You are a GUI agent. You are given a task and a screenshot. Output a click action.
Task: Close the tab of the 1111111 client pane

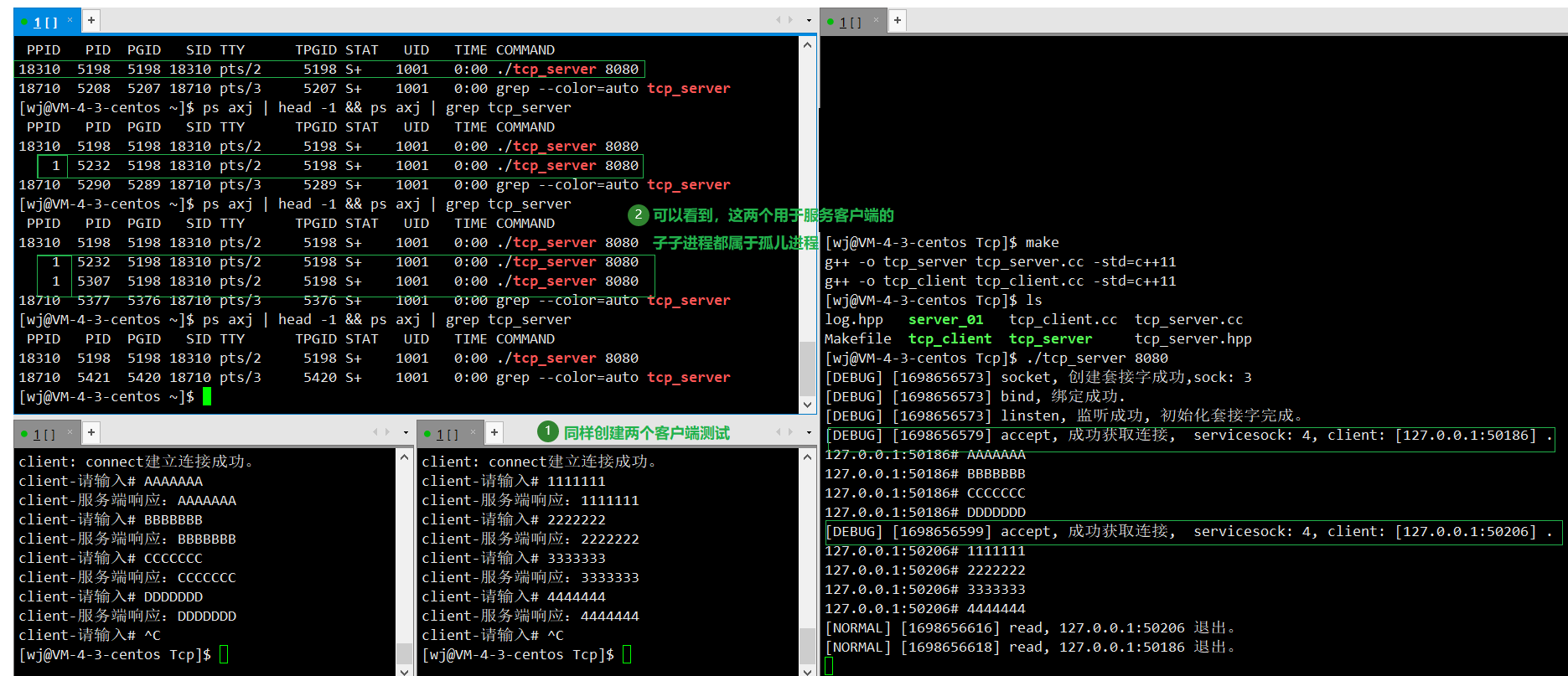point(474,431)
